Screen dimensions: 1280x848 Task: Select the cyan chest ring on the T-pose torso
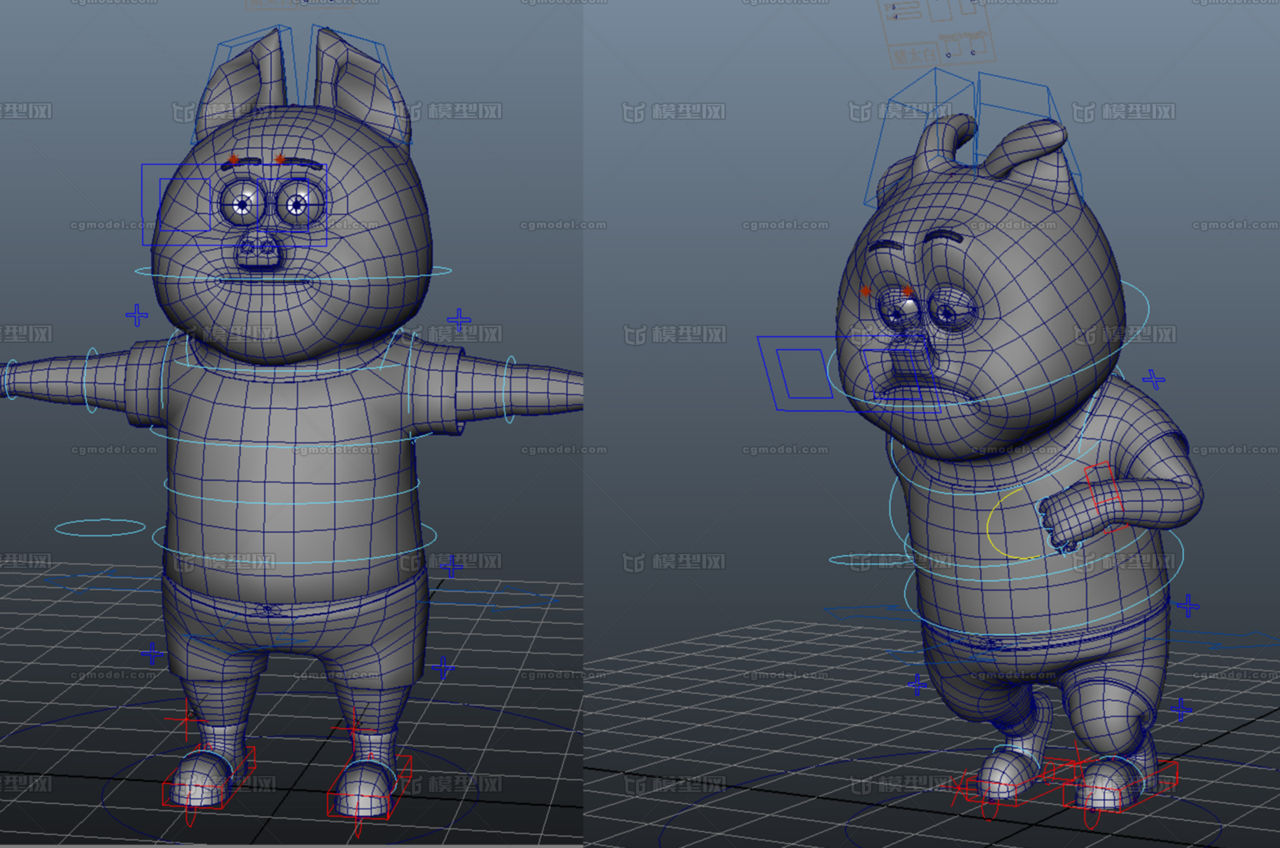(290, 437)
